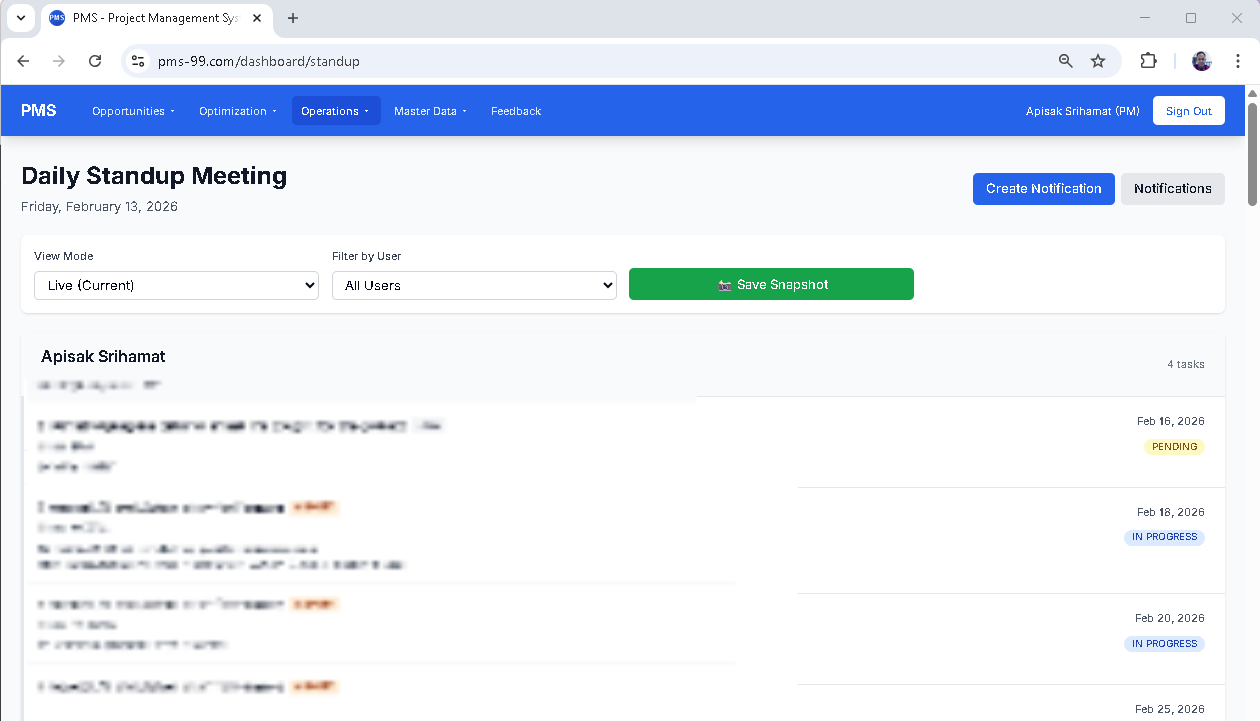Click the Save Snapshot button
Viewport: 1260px width, 721px height.
[x=771, y=284]
